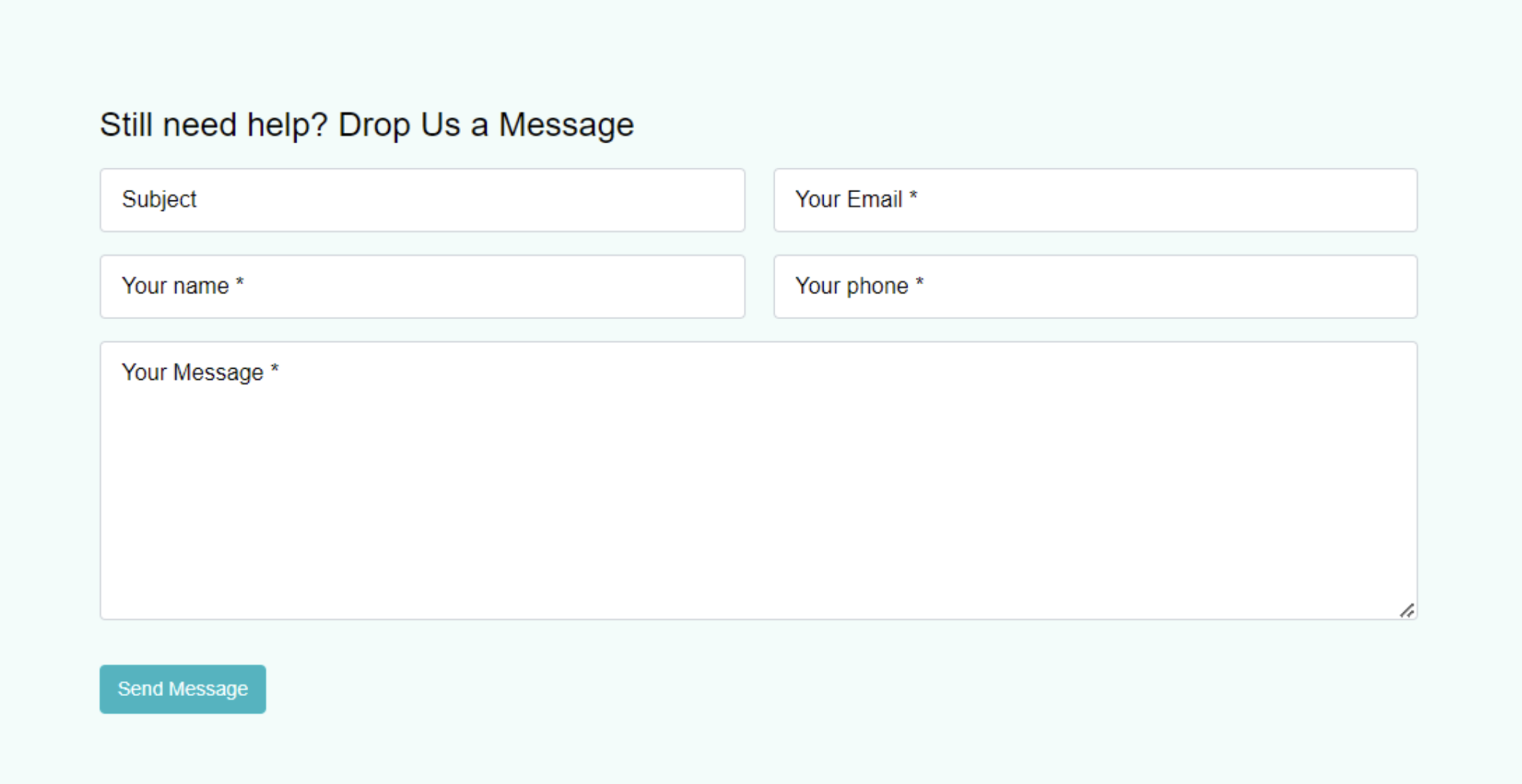Click the asterisk in the Email field

[x=914, y=197]
